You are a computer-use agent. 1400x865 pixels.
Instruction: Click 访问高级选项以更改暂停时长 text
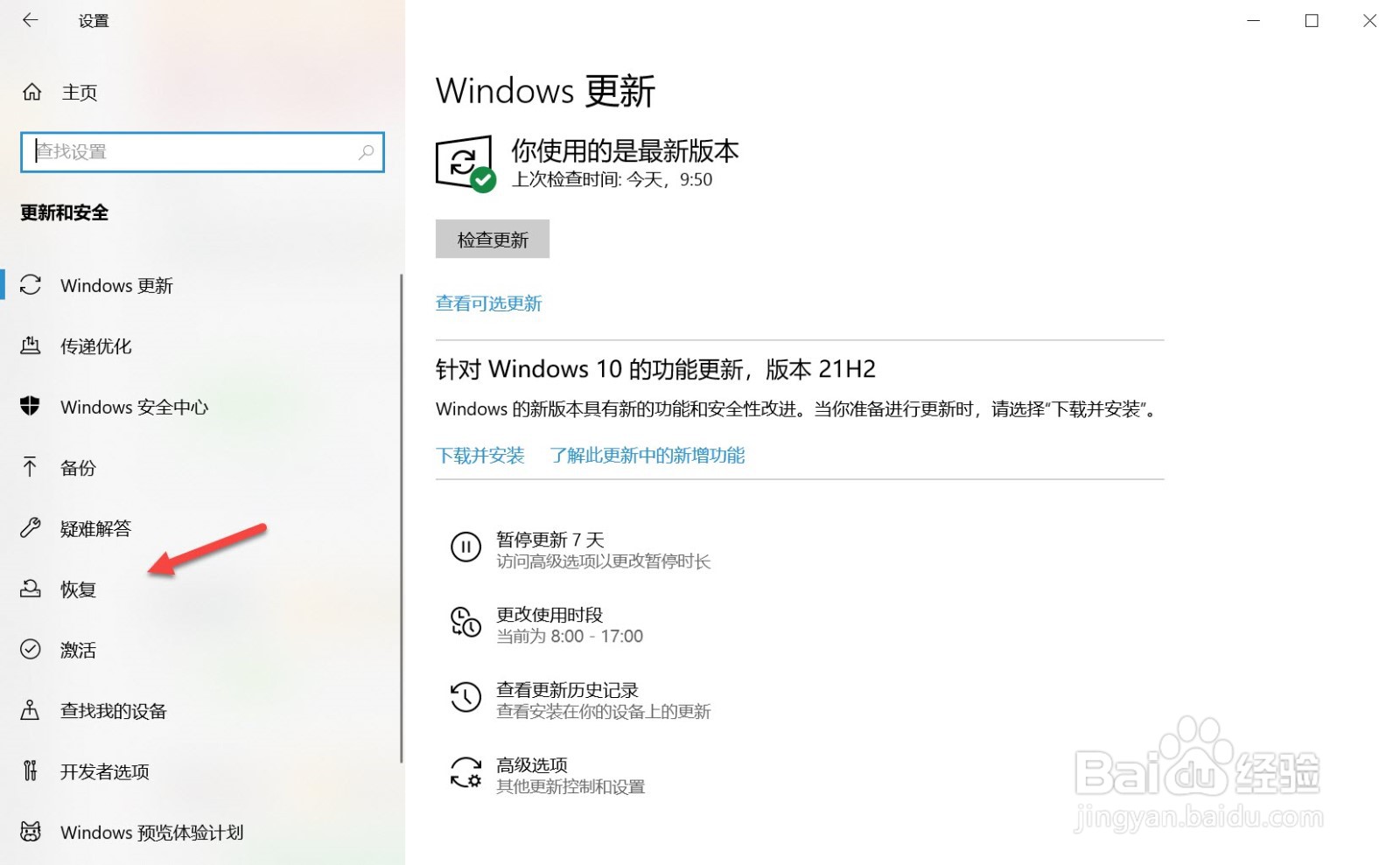tap(604, 561)
